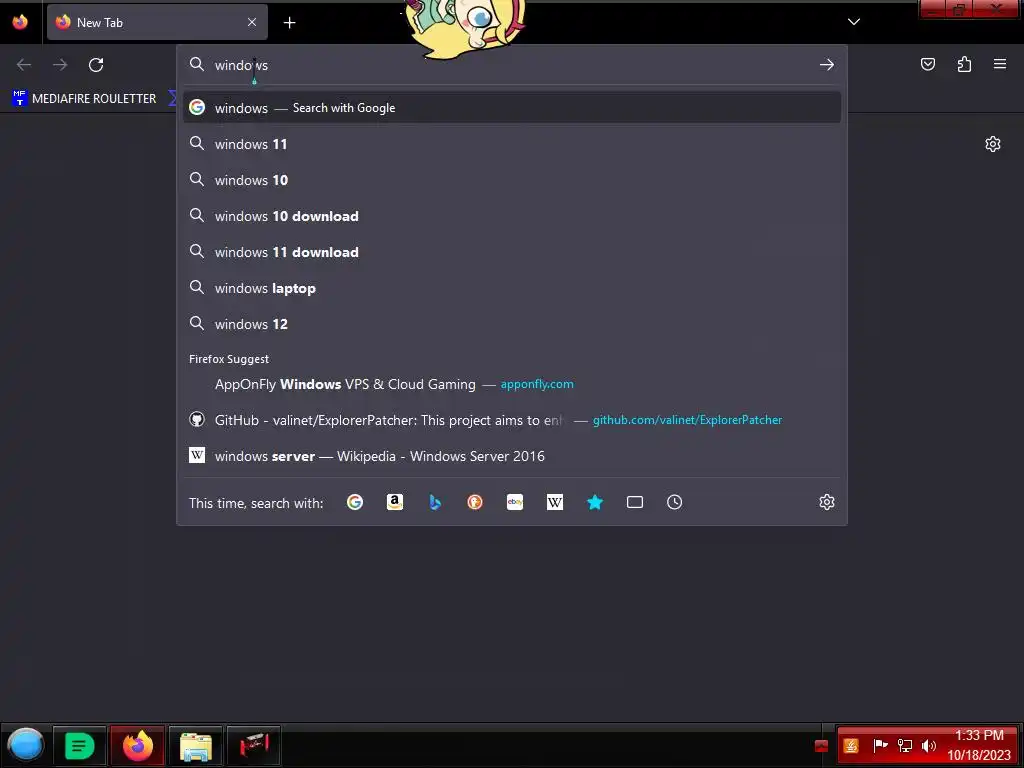Go forward to the next page
1024x768 pixels.
[x=60, y=65]
